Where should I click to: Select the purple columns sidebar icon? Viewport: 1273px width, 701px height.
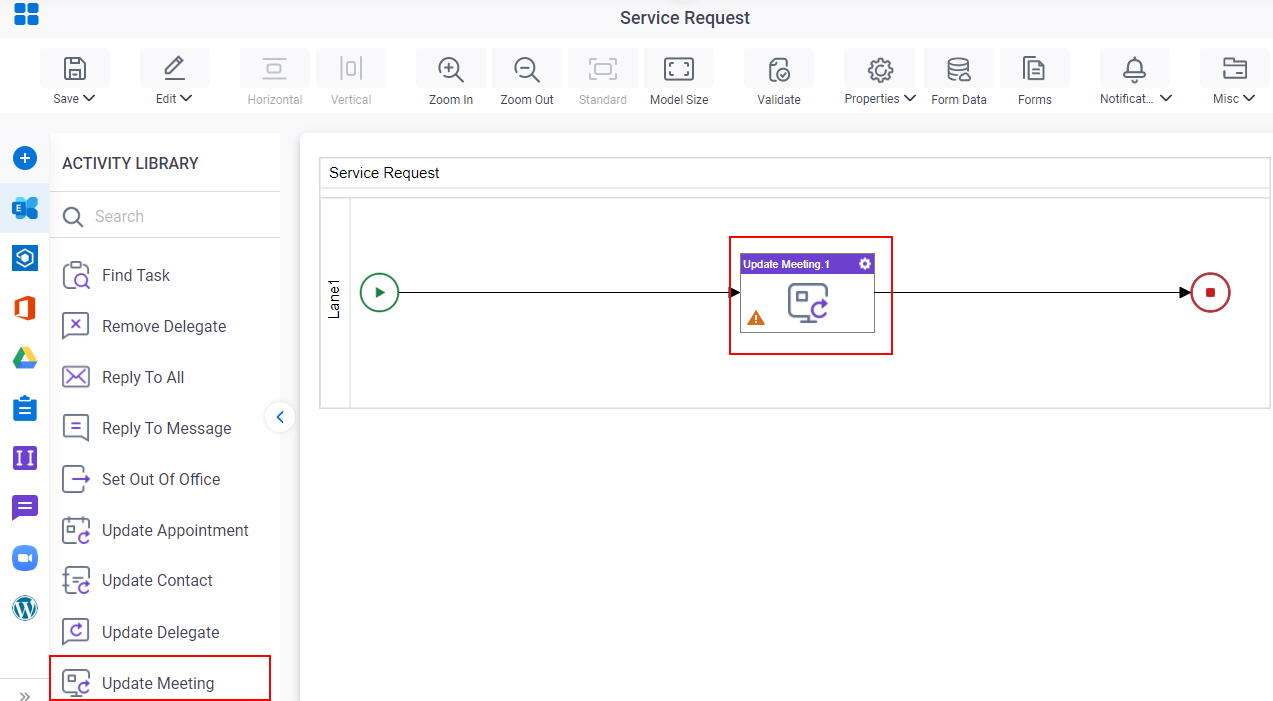(25, 458)
